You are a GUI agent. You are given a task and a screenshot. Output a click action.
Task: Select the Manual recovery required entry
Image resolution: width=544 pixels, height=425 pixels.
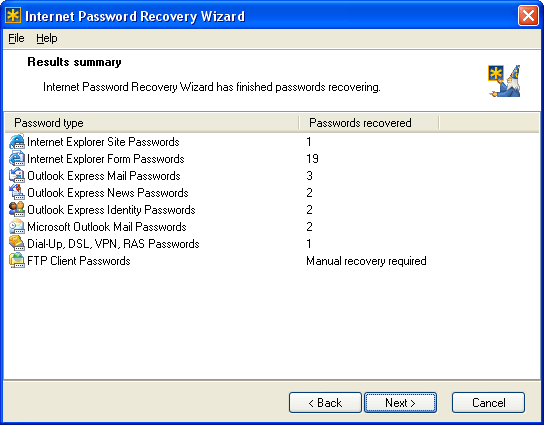[x=366, y=261]
